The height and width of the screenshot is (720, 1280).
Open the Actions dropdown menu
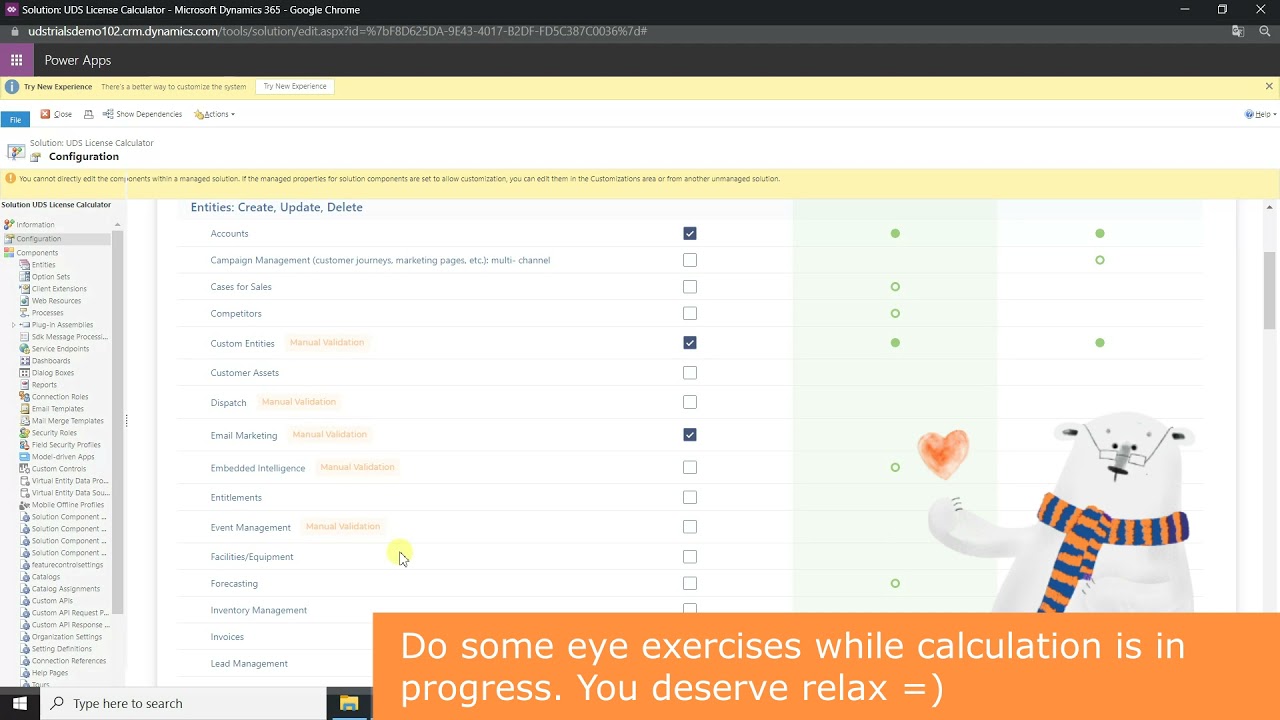point(215,114)
